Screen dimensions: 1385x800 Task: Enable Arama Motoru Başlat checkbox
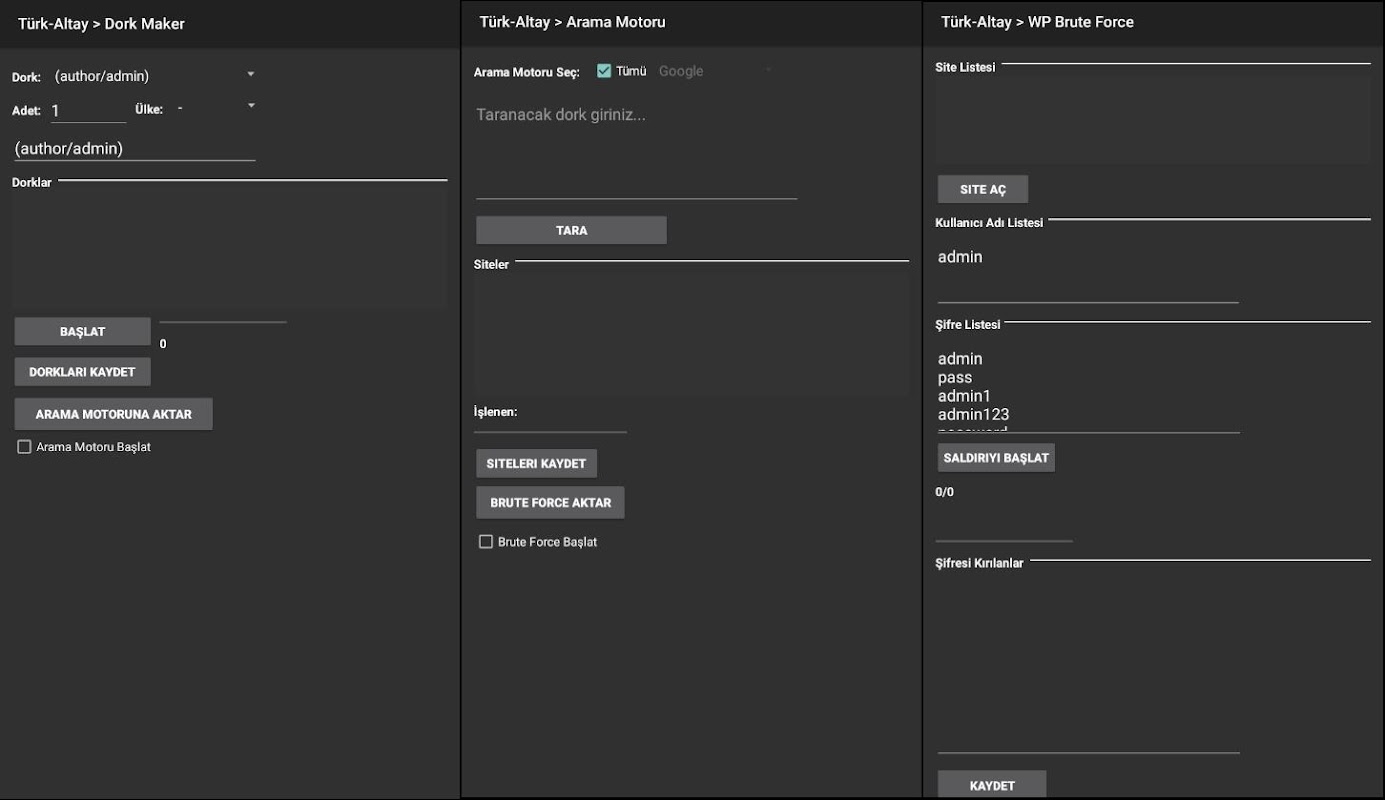point(25,447)
